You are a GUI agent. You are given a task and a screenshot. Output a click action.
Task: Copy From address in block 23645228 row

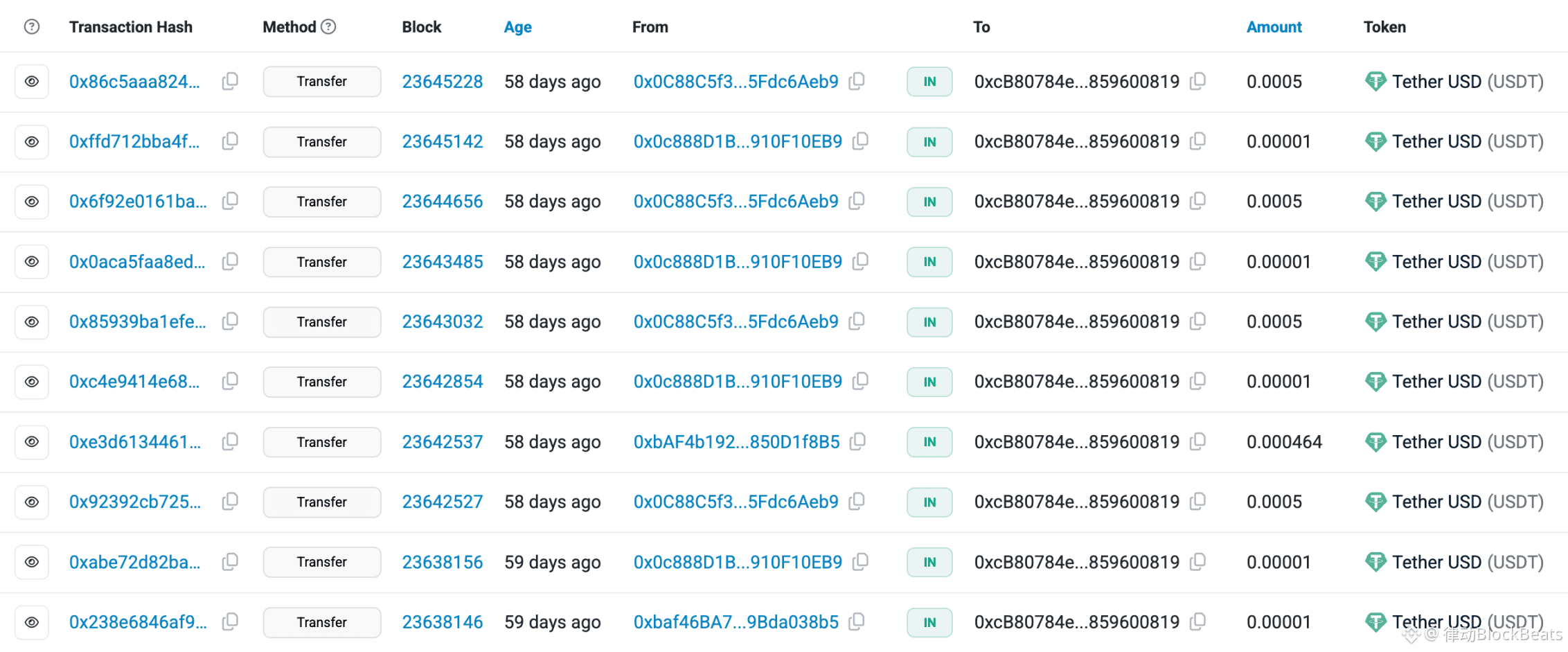pyautogui.click(x=857, y=81)
